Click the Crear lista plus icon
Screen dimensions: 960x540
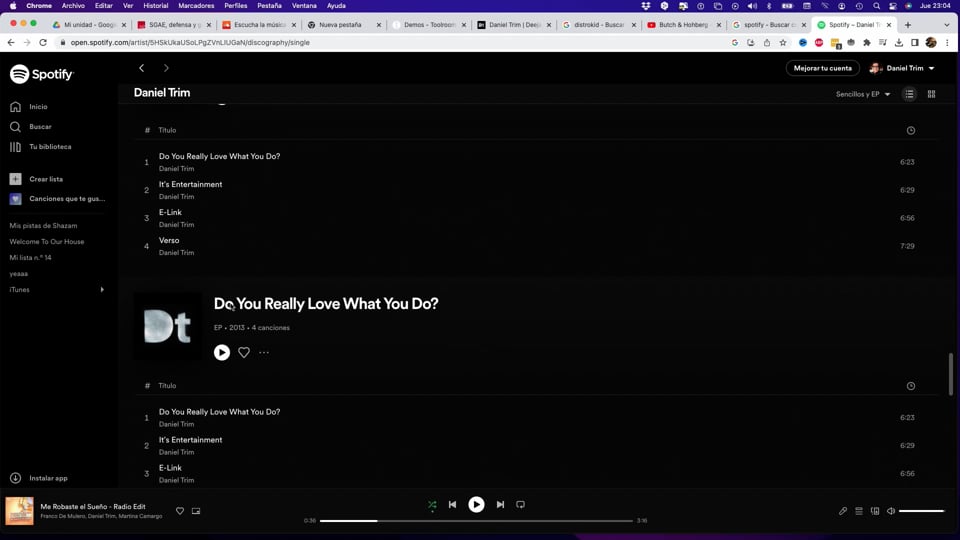point(15,179)
